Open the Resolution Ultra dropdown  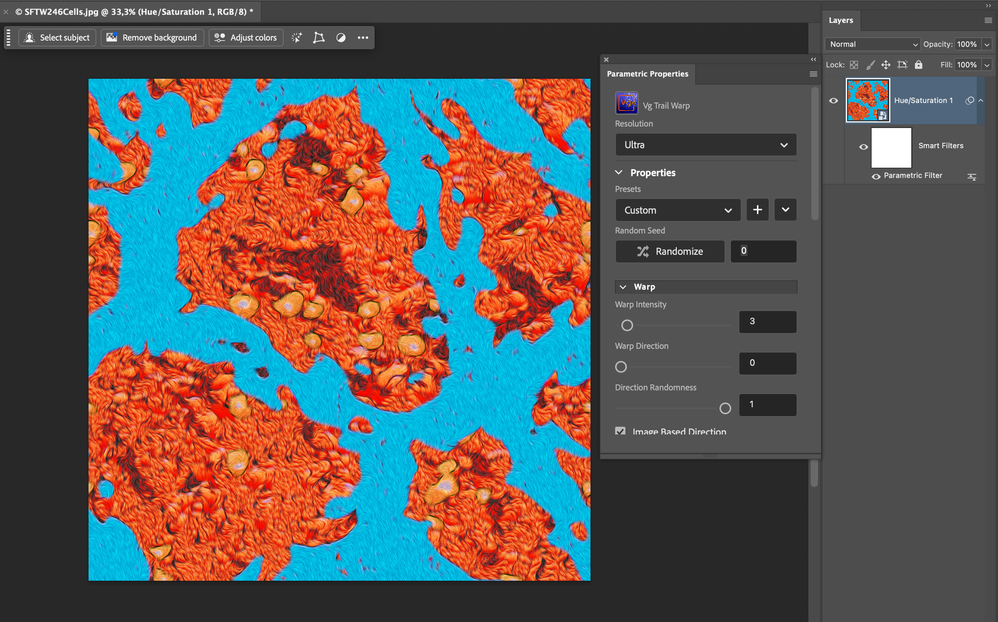coord(706,145)
